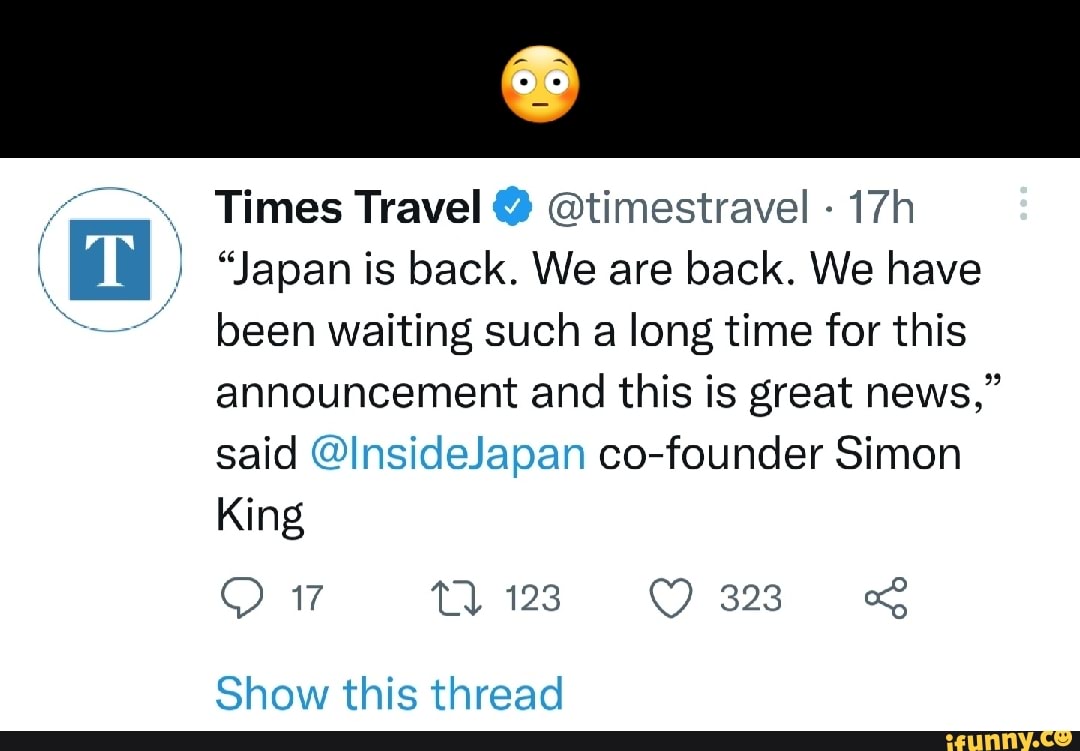Click the verified blue checkmark badge
The height and width of the screenshot is (751, 1080).
(x=513, y=207)
